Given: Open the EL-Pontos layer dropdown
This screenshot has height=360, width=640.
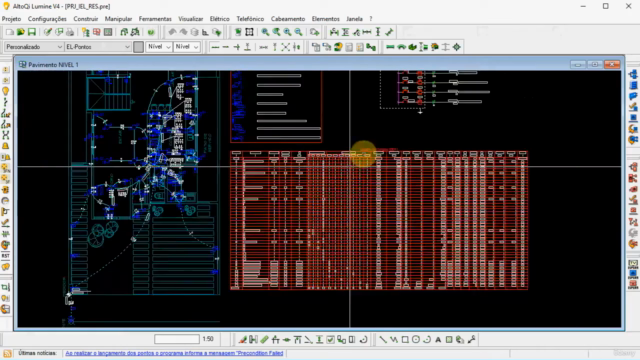Looking at the screenshot, I should click(x=98, y=47).
